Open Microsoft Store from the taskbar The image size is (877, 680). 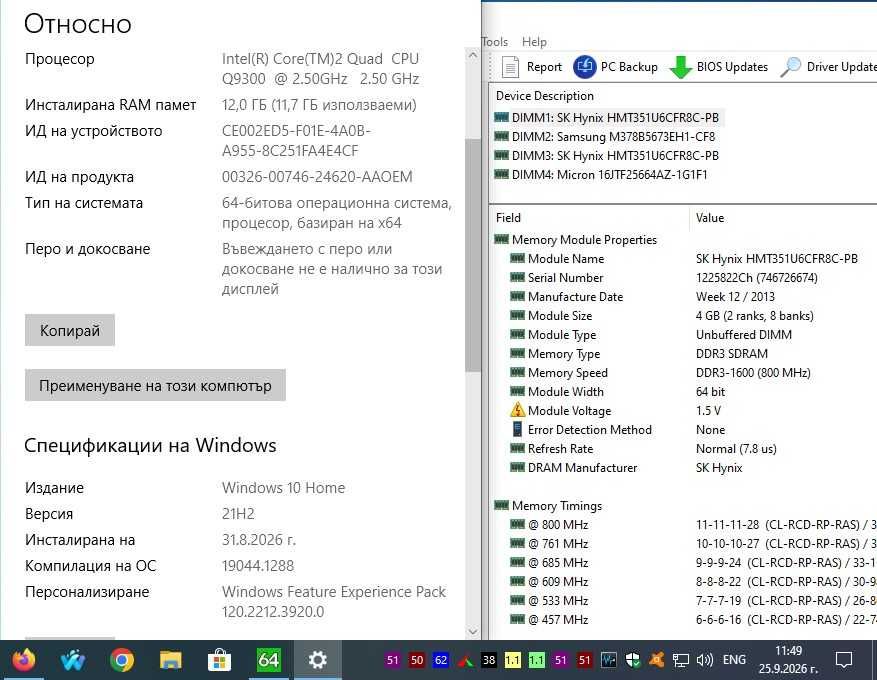tap(219, 660)
